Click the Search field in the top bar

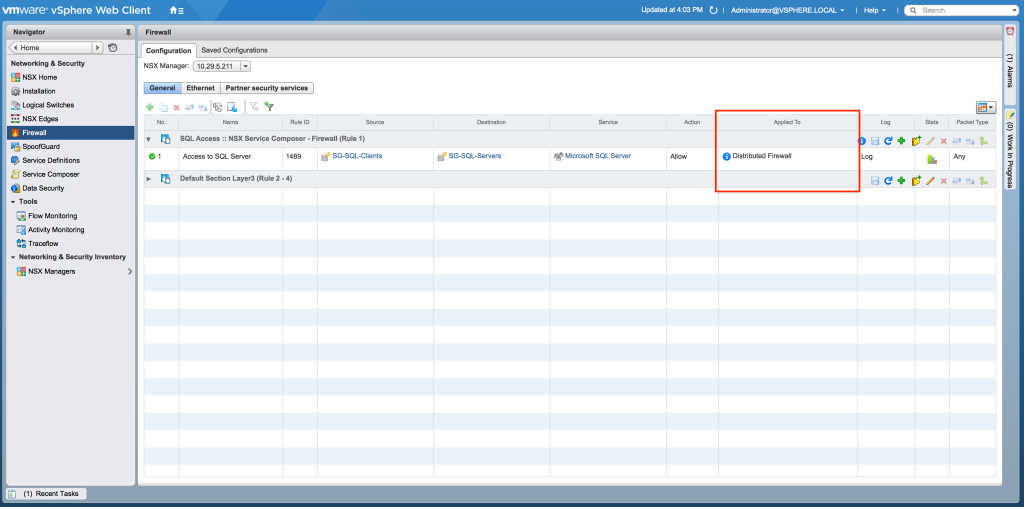[x=963, y=10]
